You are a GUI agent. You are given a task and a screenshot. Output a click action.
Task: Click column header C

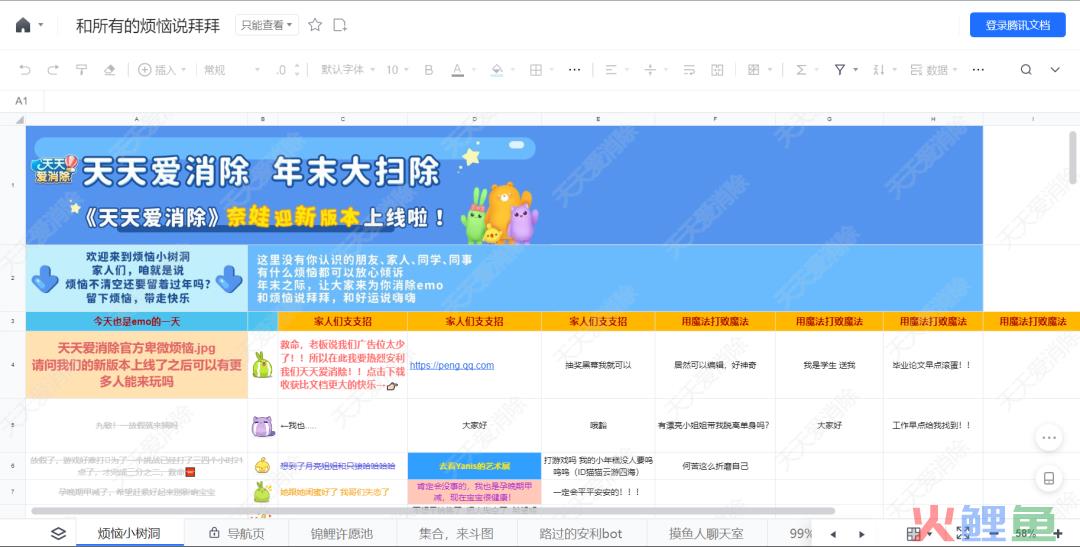[342, 119]
